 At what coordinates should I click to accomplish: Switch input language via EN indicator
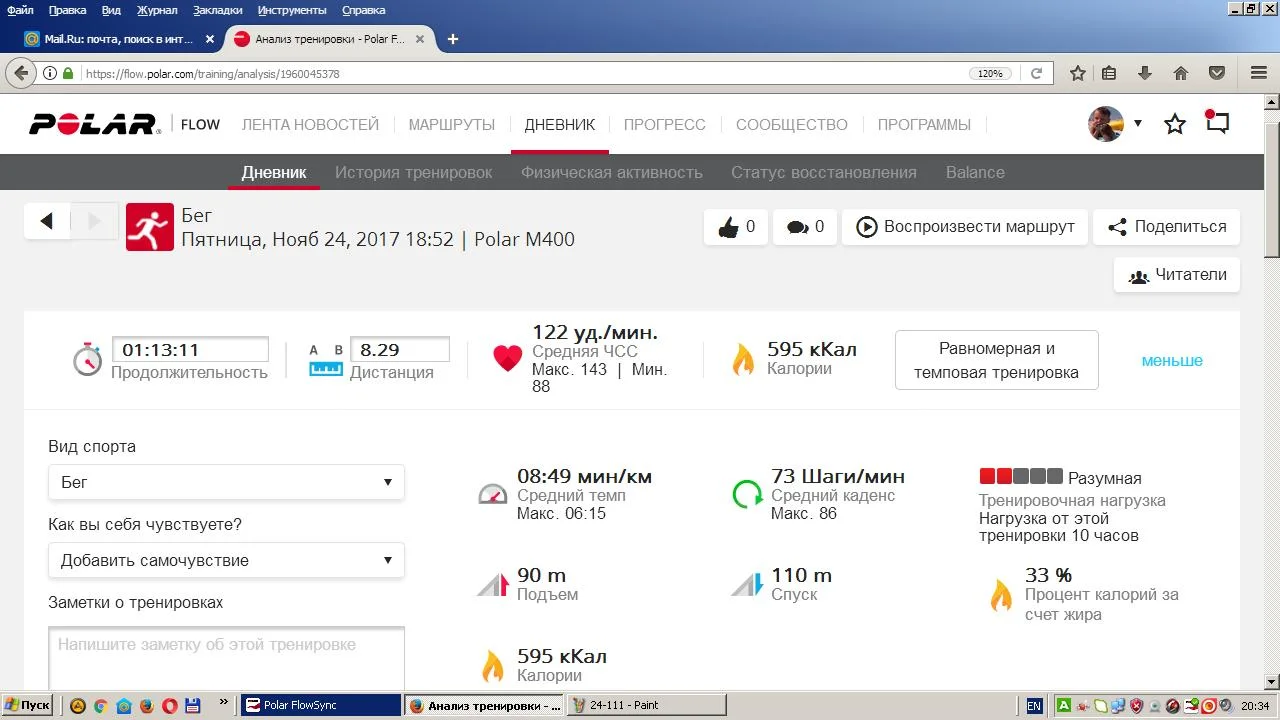pyautogui.click(x=1034, y=705)
